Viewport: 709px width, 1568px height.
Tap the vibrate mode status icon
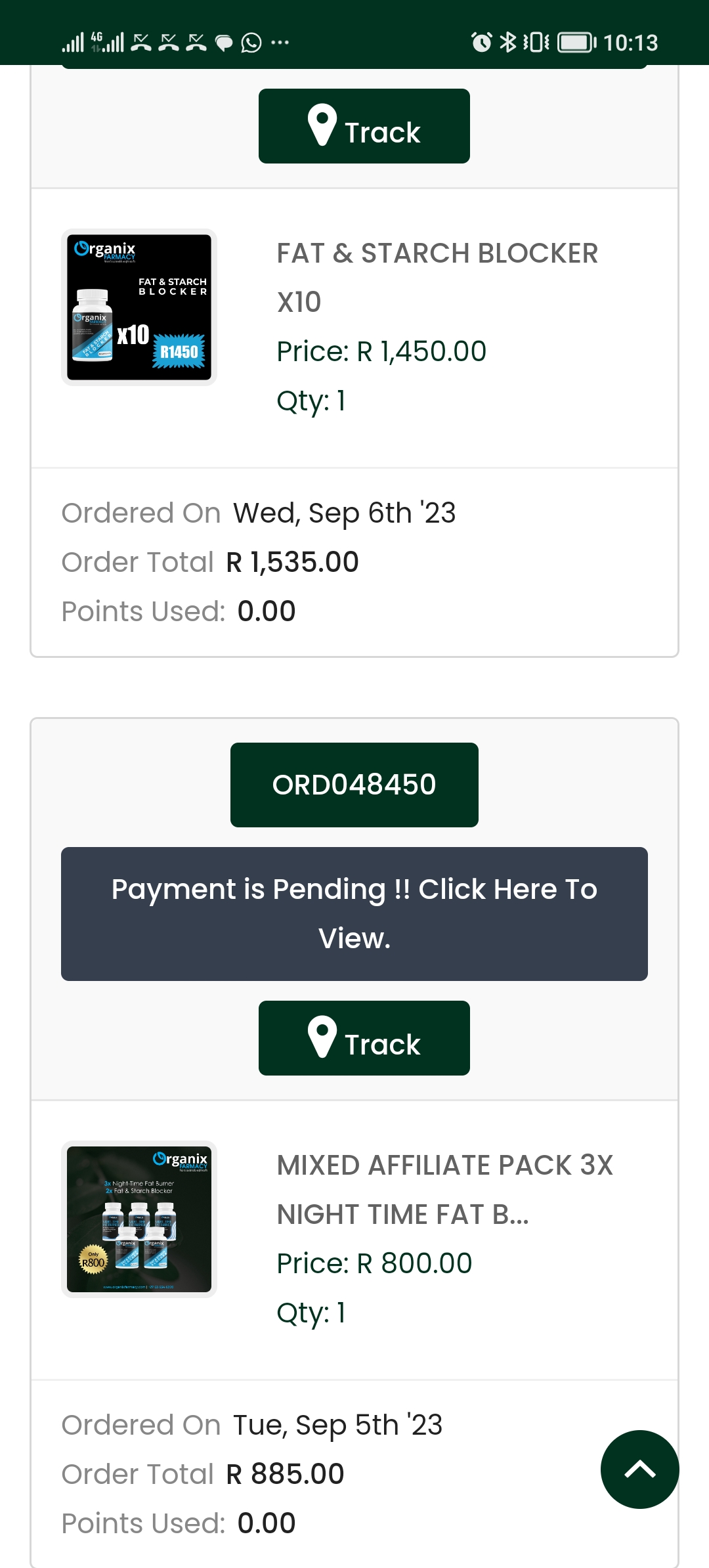536,42
